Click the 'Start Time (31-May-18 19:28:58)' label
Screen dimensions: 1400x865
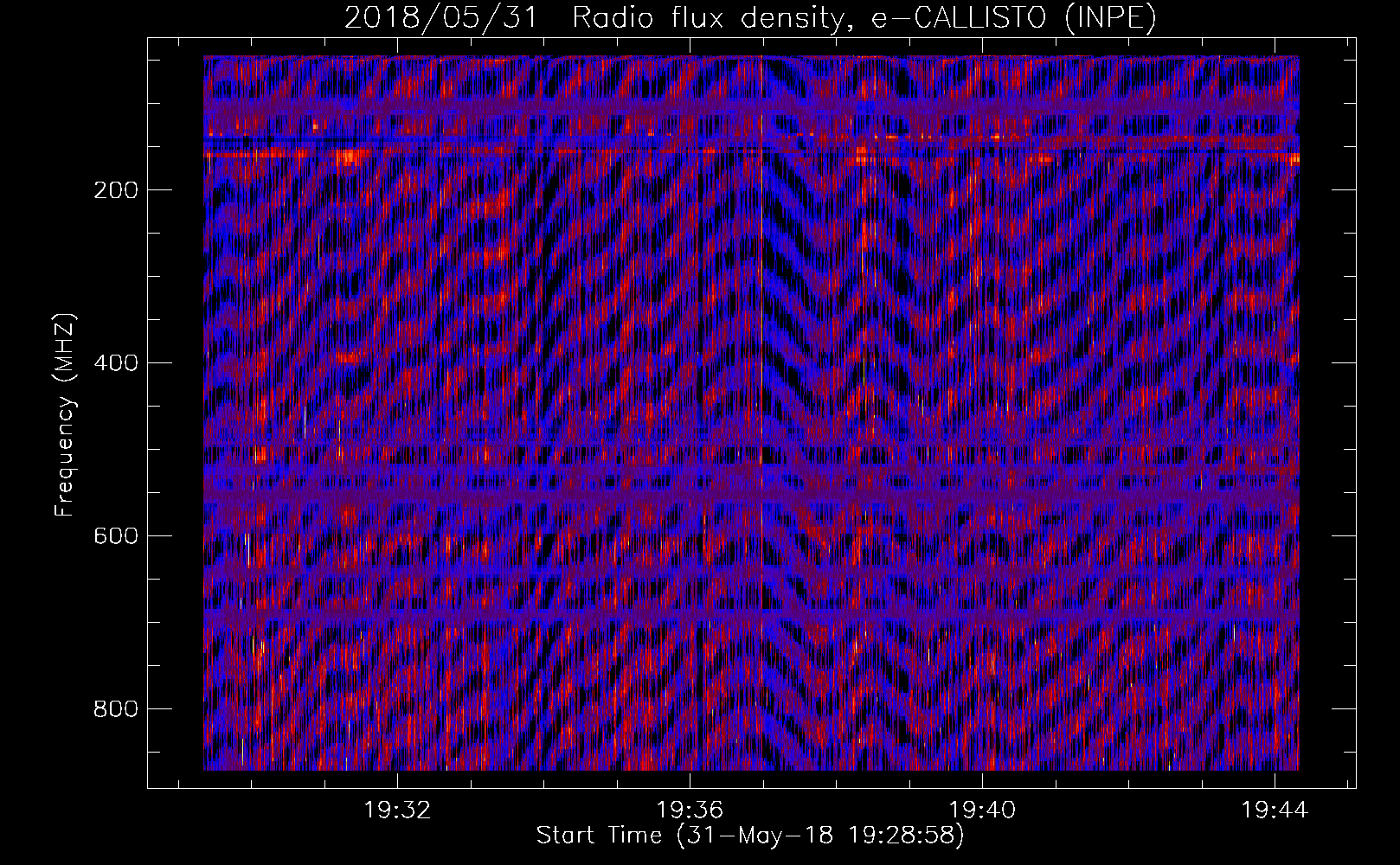click(x=750, y=836)
